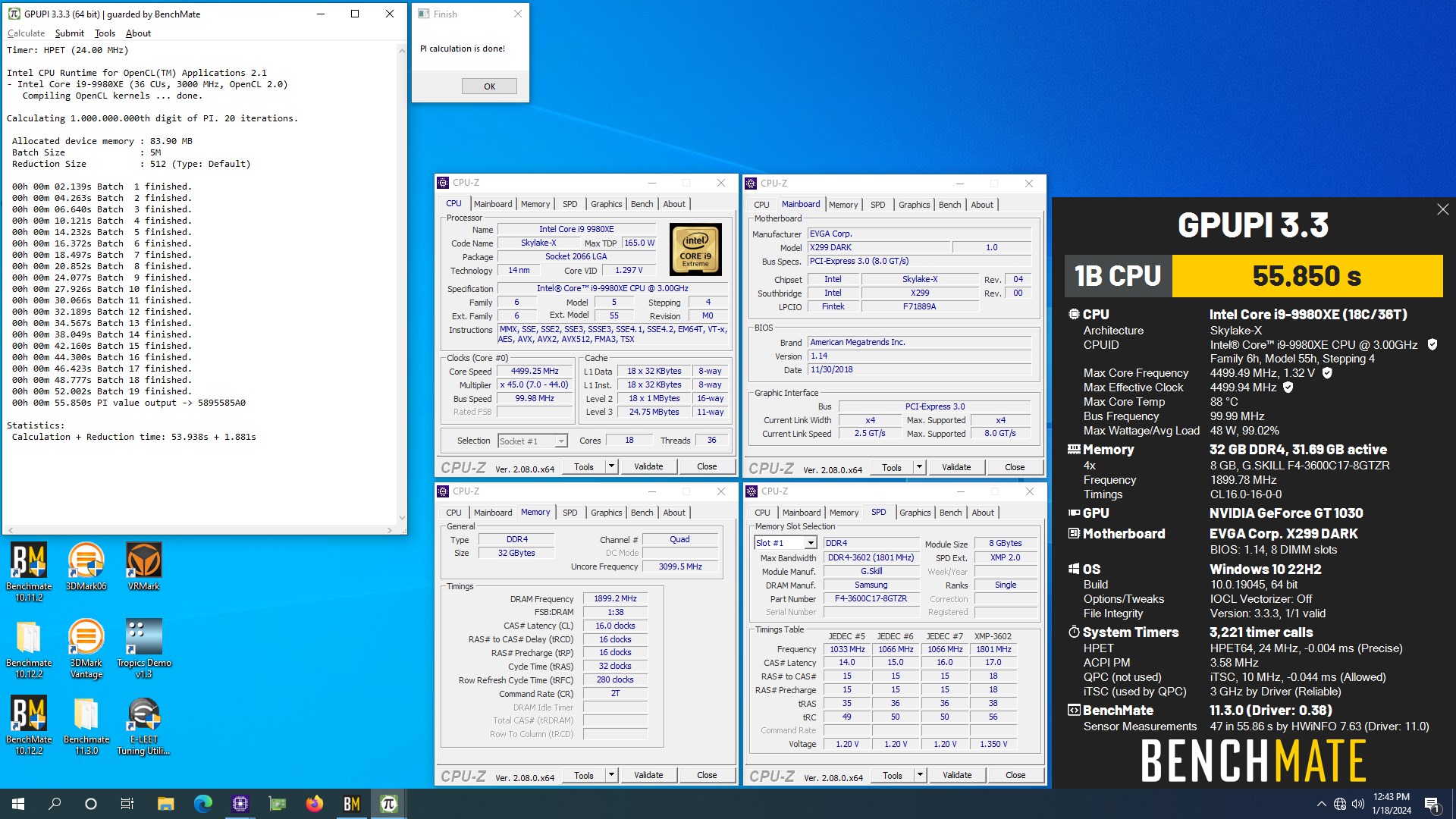Screen dimensions: 1456x819
Task: Open Tropics Demo v1.3 shortcut
Action: click(143, 648)
